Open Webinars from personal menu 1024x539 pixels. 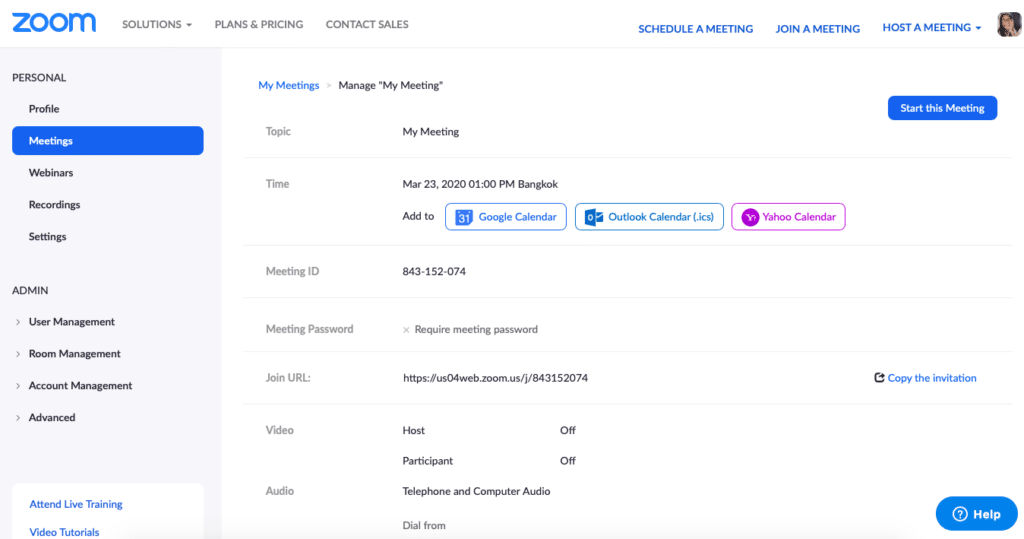pyautogui.click(x=51, y=173)
